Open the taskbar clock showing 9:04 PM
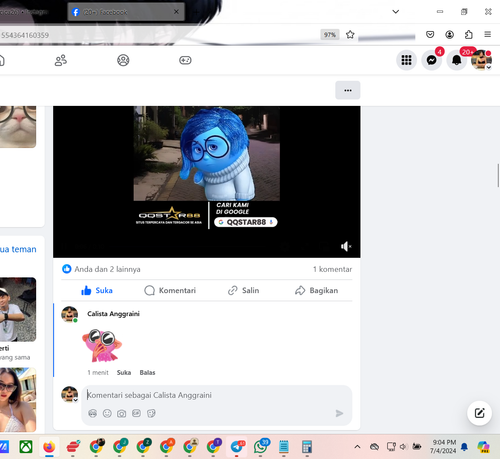 tap(443, 446)
